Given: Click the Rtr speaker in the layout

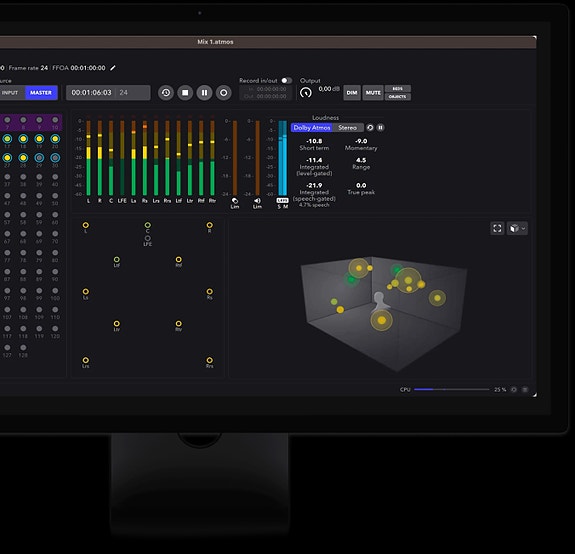Looking at the screenshot, I should (x=179, y=324).
